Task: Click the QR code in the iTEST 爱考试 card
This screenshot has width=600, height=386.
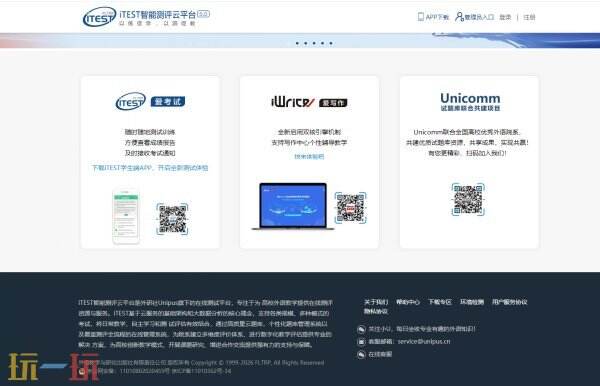Action: click(172, 219)
